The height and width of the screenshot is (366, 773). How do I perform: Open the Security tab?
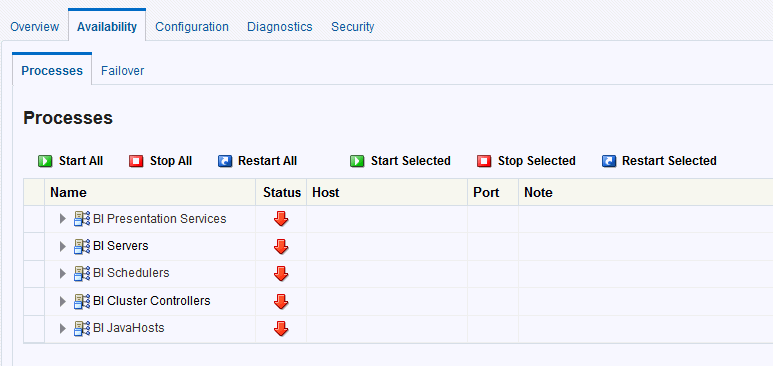pyautogui.click(x=352, y=27)
